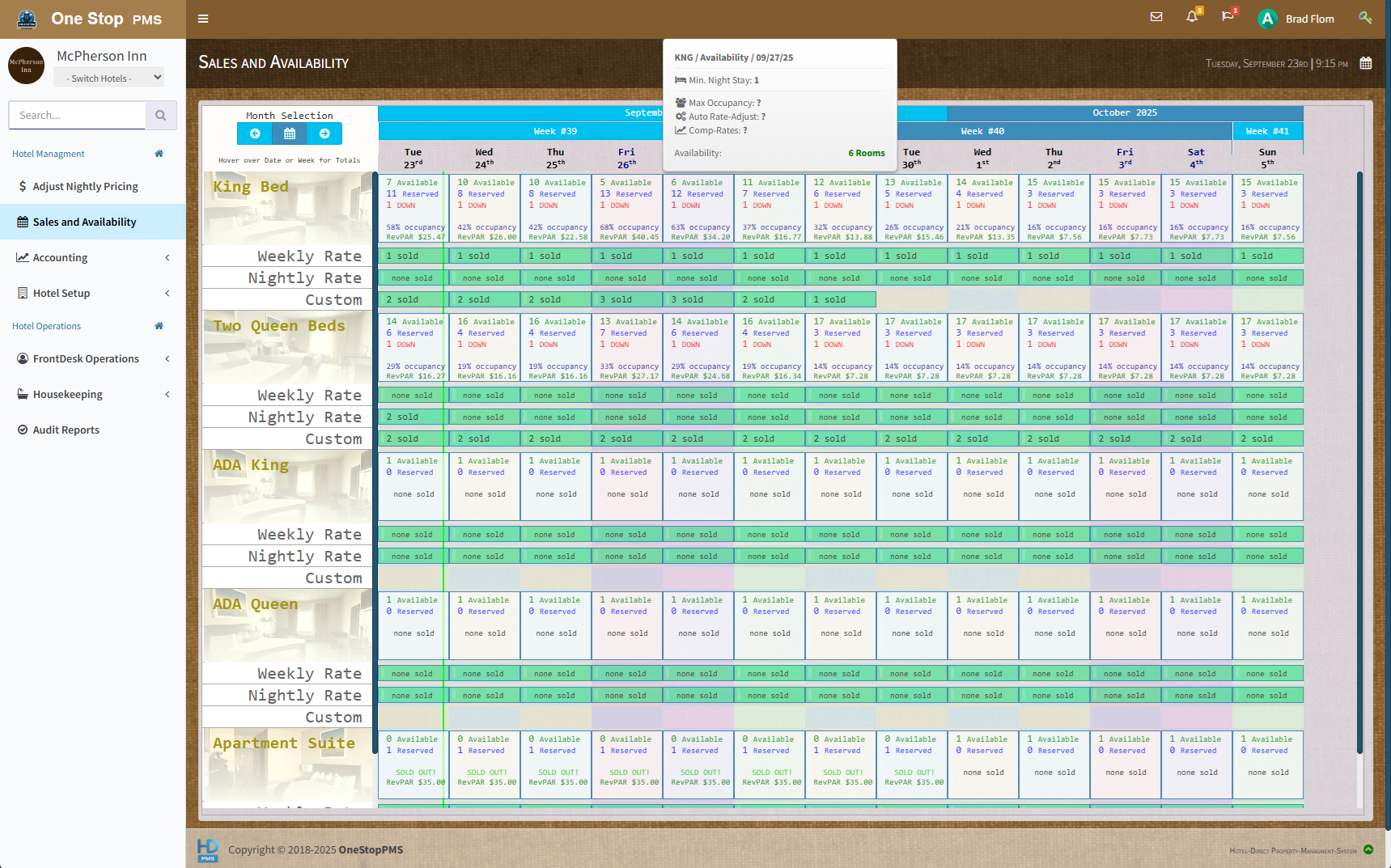Advance to next month with right arrow
1391x868 pixels.
click(324, 133)
